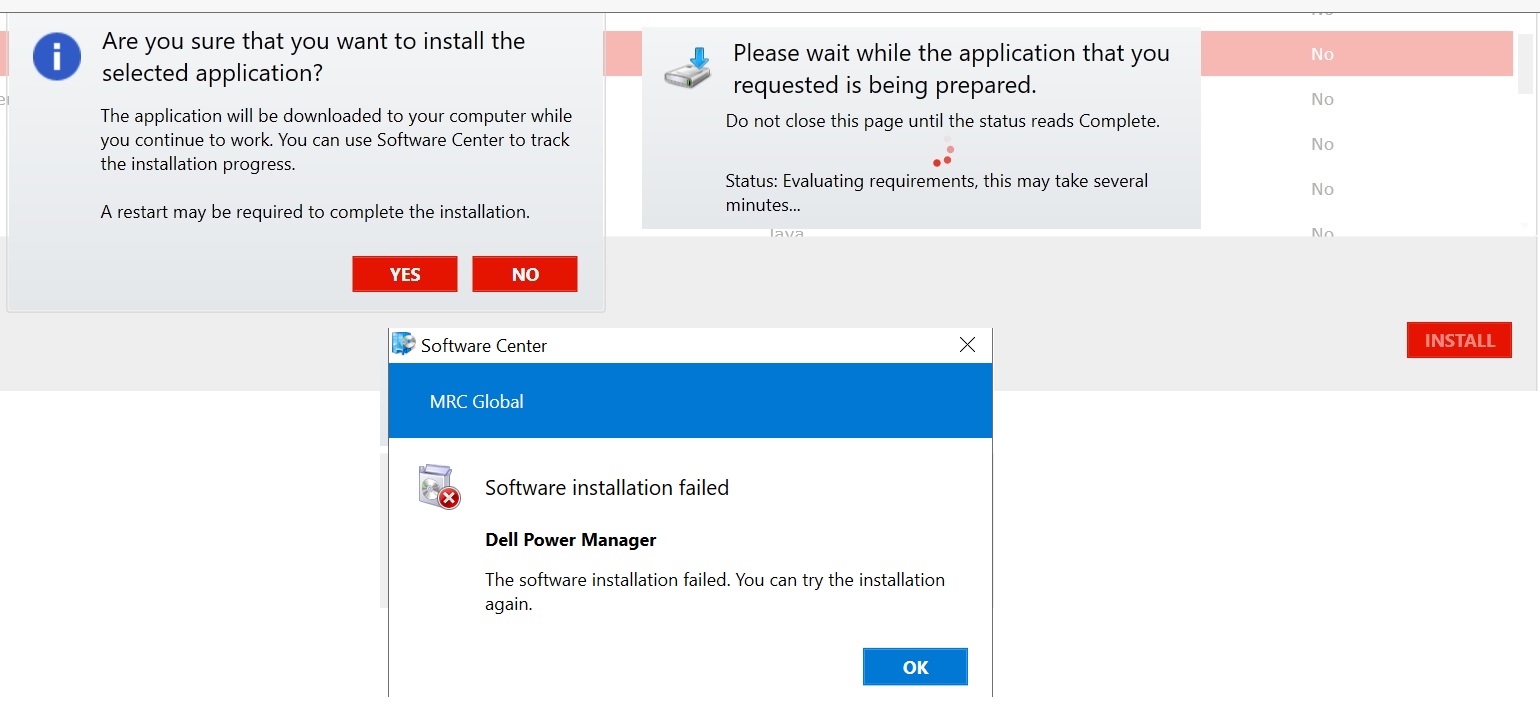Viewport: 1540px width, 704px height.
Task: Click the red INSTALL button
Action: pyautogui.click(x=1459, y=340)
